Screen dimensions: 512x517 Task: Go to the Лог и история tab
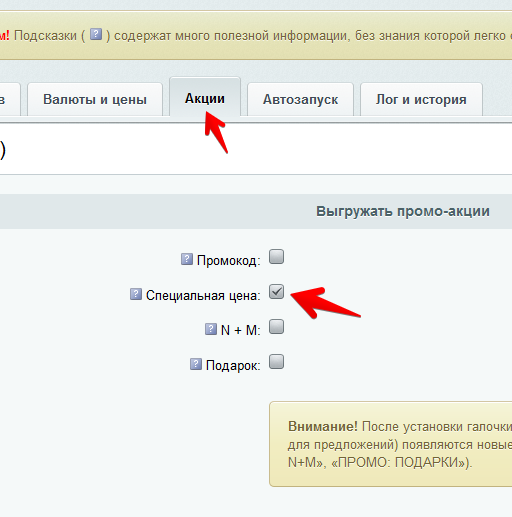(x=421, y=99)
